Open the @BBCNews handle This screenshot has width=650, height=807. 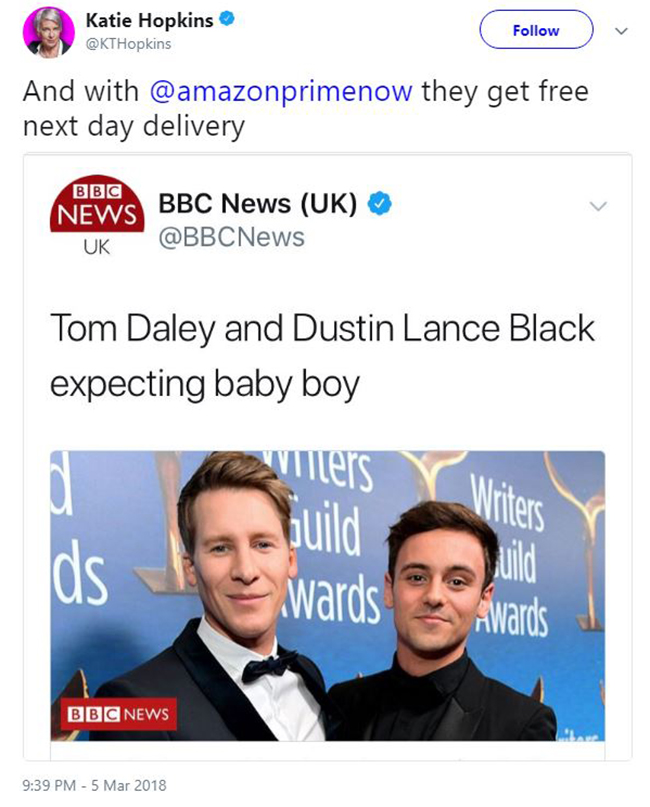click(232, 237)
